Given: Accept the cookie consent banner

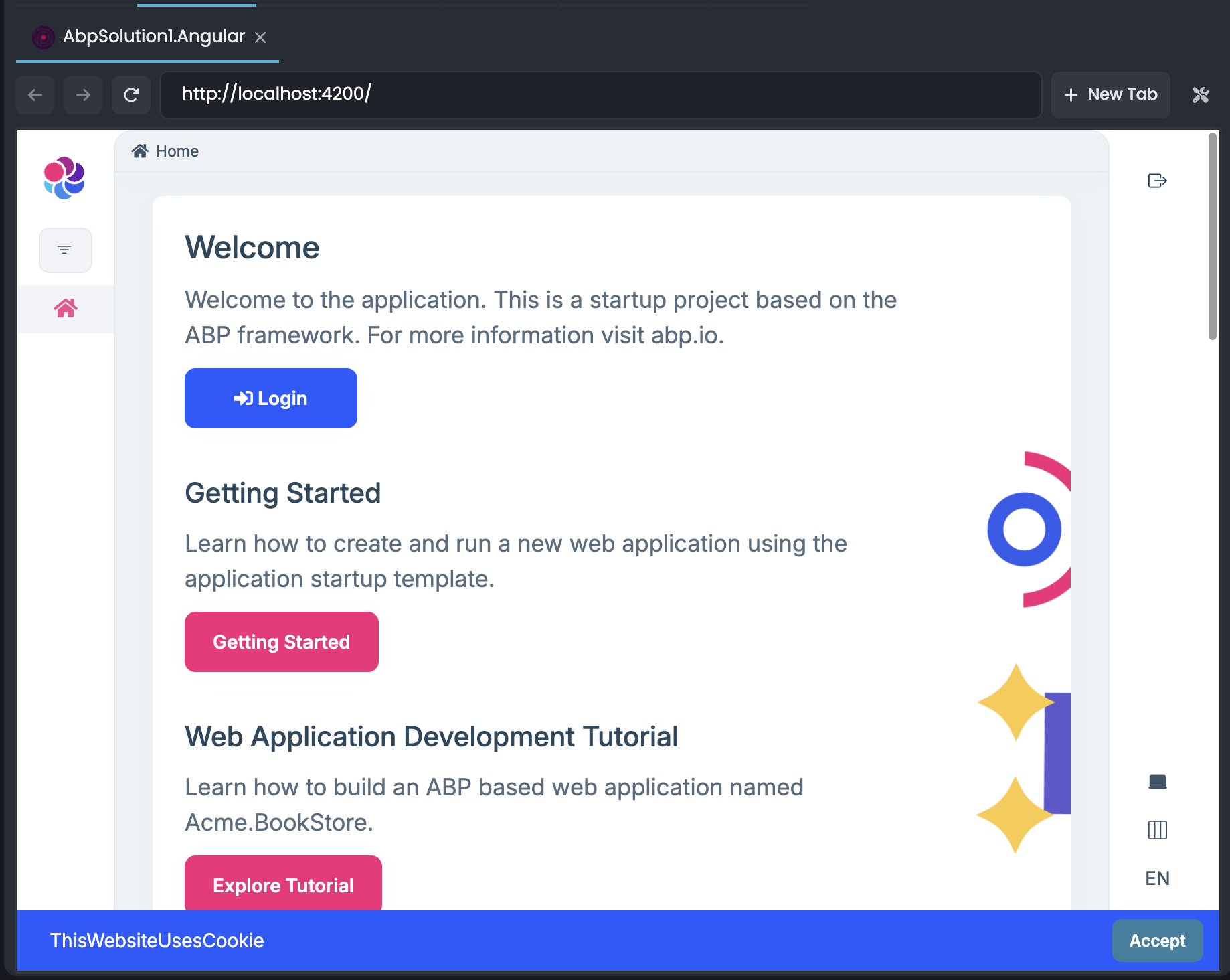Looking at the screenshot, I should [1156, 941].
